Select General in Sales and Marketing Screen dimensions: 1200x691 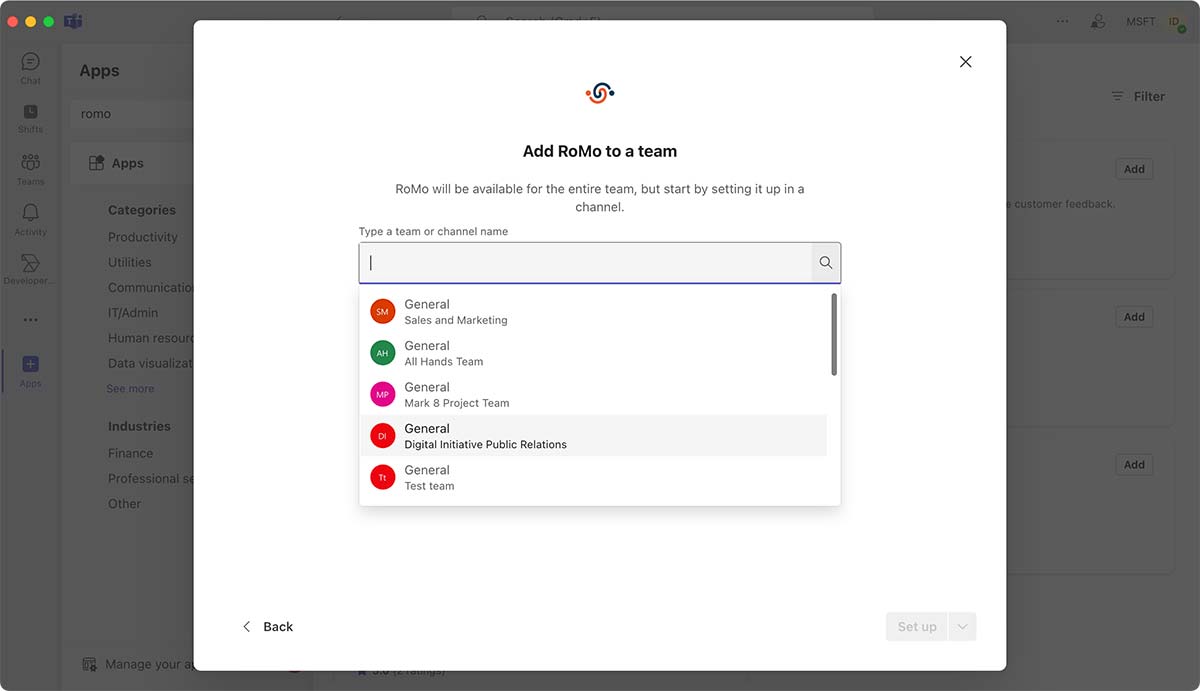click(x=593, y=312)
